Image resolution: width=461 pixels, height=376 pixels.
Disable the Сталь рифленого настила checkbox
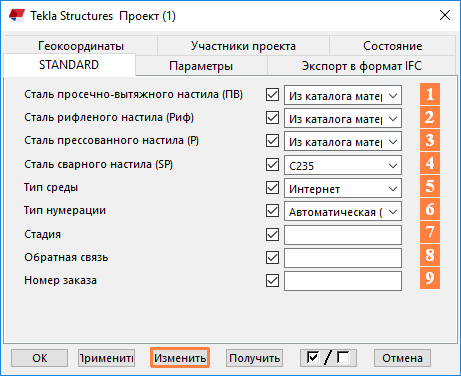click(x=272, y=117)
